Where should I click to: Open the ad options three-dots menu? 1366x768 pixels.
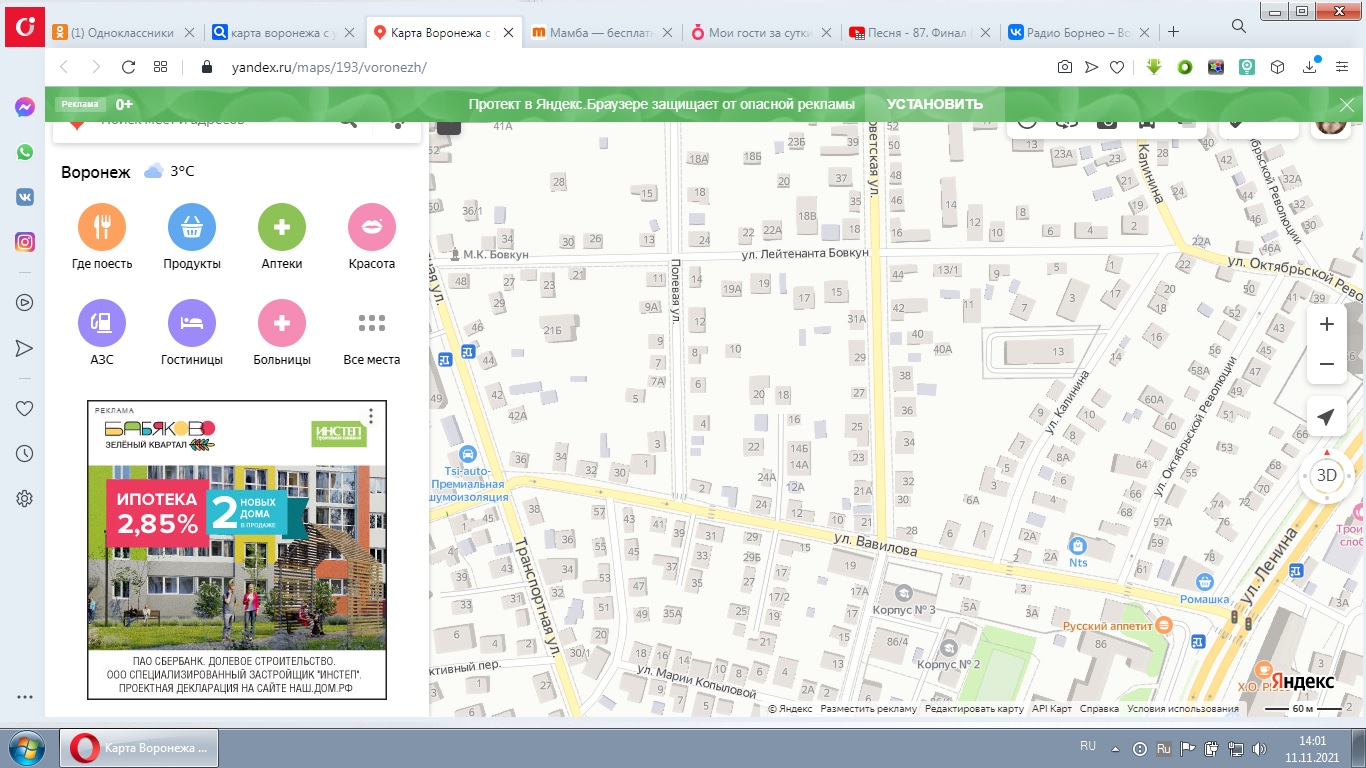point(370,415)
